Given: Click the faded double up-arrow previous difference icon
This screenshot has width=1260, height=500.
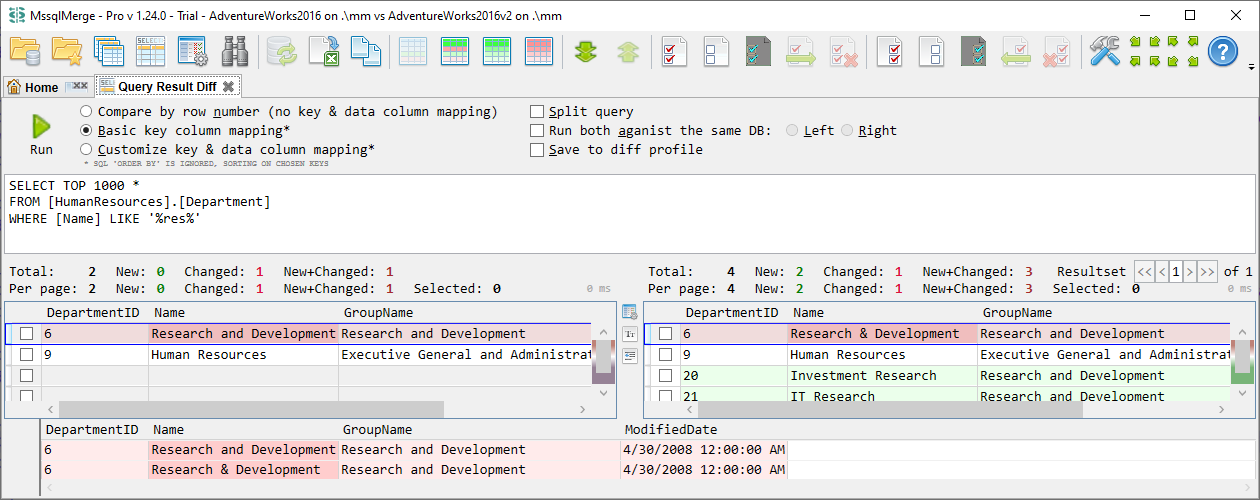Looking at the screenshot, I should (x=628, y=51).
